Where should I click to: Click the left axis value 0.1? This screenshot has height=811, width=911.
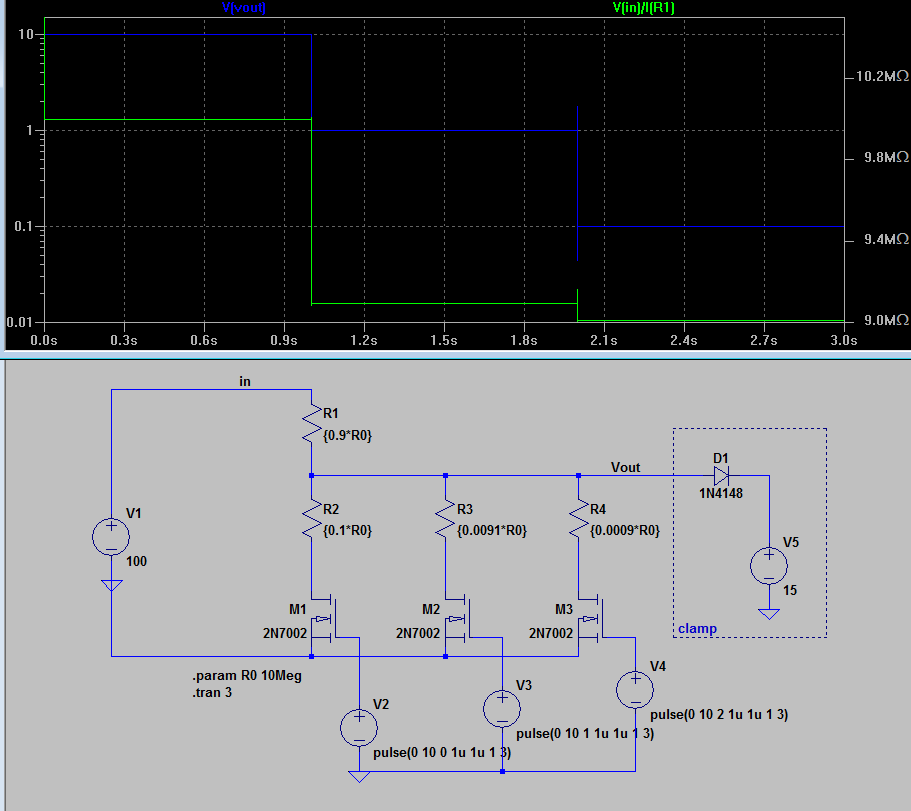pos(24,226)
